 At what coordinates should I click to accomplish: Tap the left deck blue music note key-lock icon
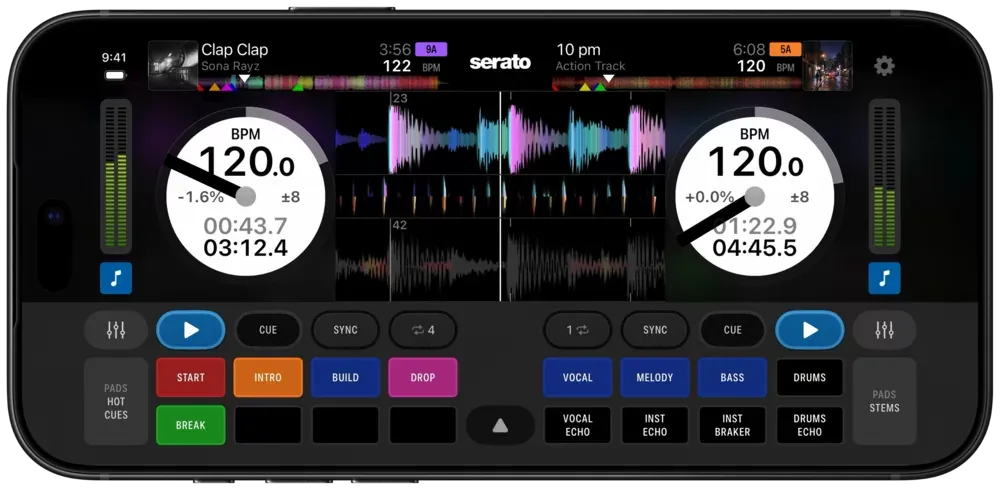pyautogui.click(x=116, y=278)
